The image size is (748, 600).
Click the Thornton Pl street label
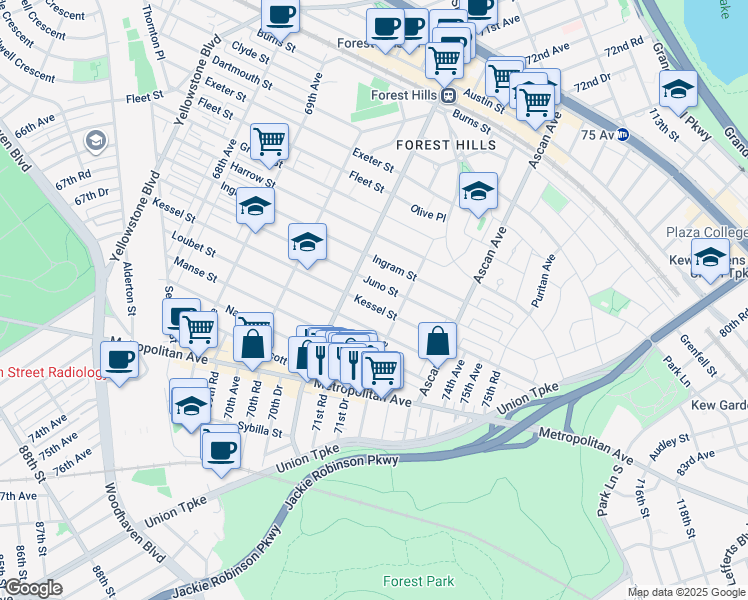(x=153, y=32)
